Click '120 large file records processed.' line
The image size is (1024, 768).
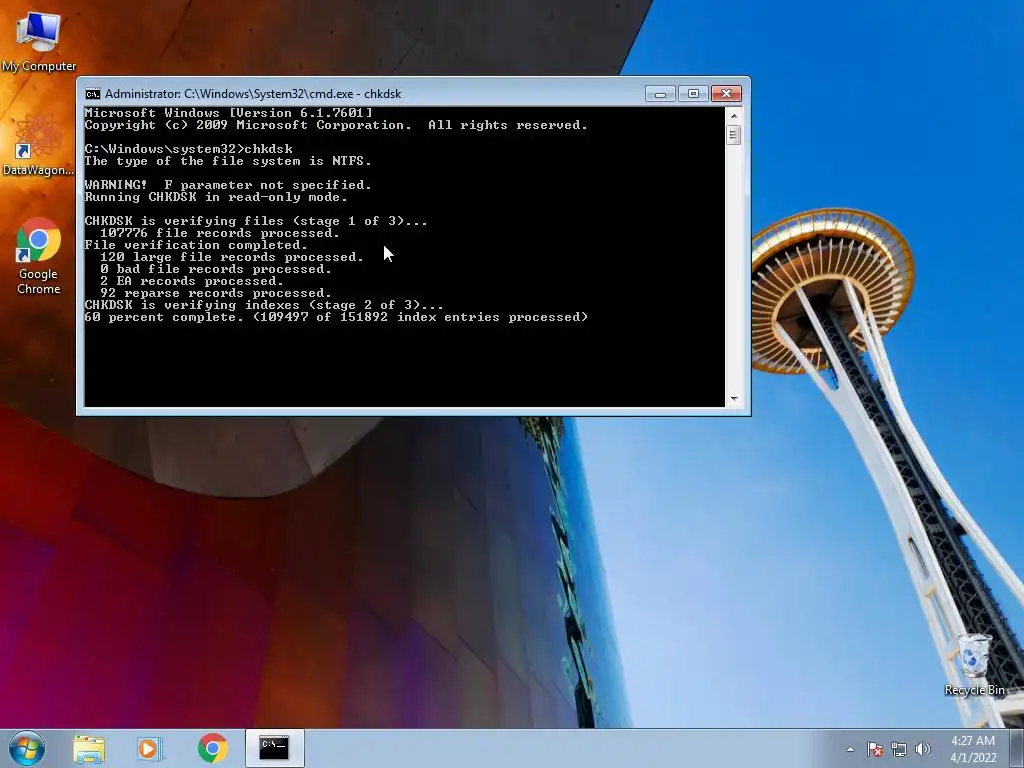(232, 257)
